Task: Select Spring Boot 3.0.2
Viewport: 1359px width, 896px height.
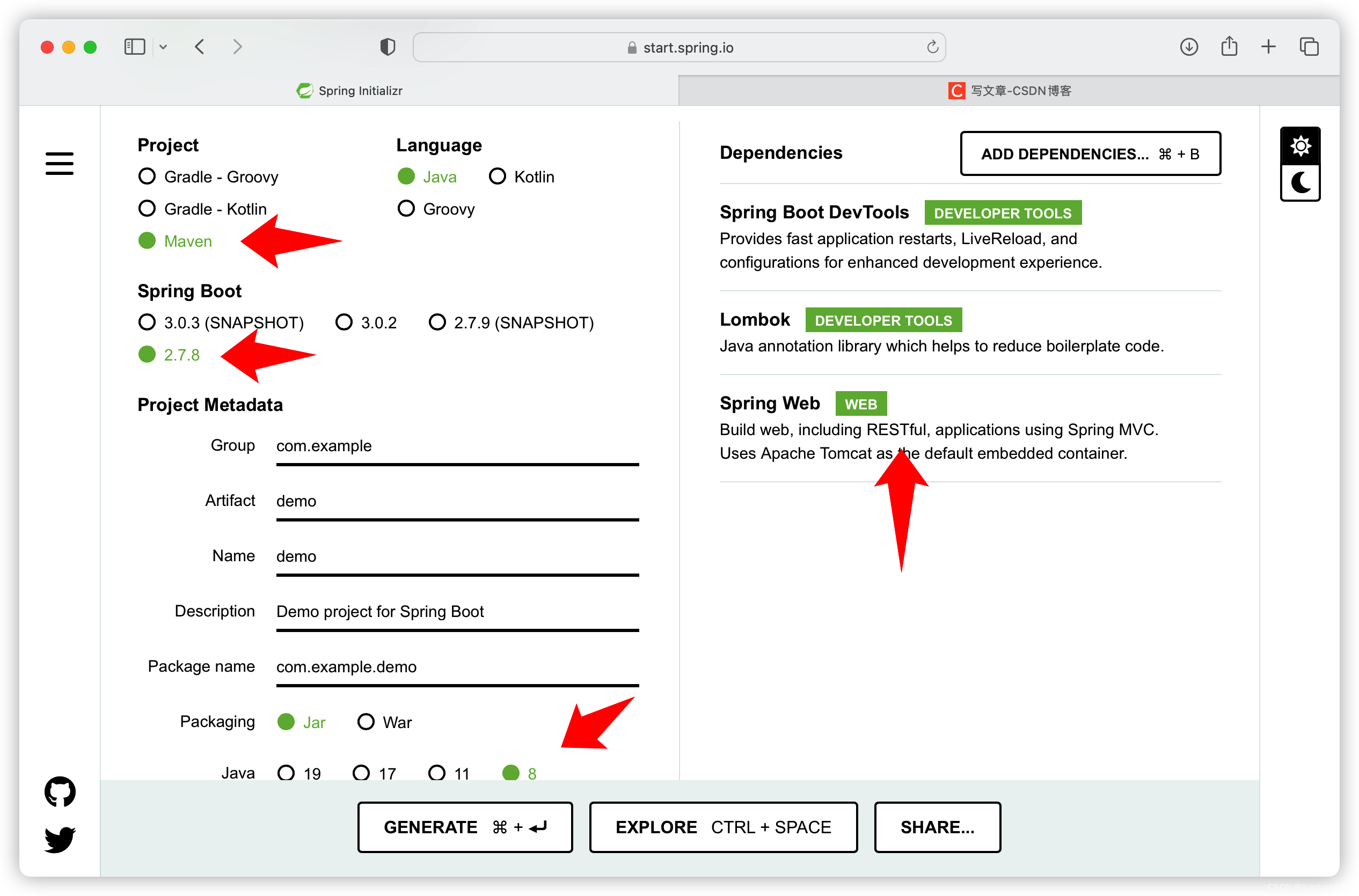Action: coord(366,322)
